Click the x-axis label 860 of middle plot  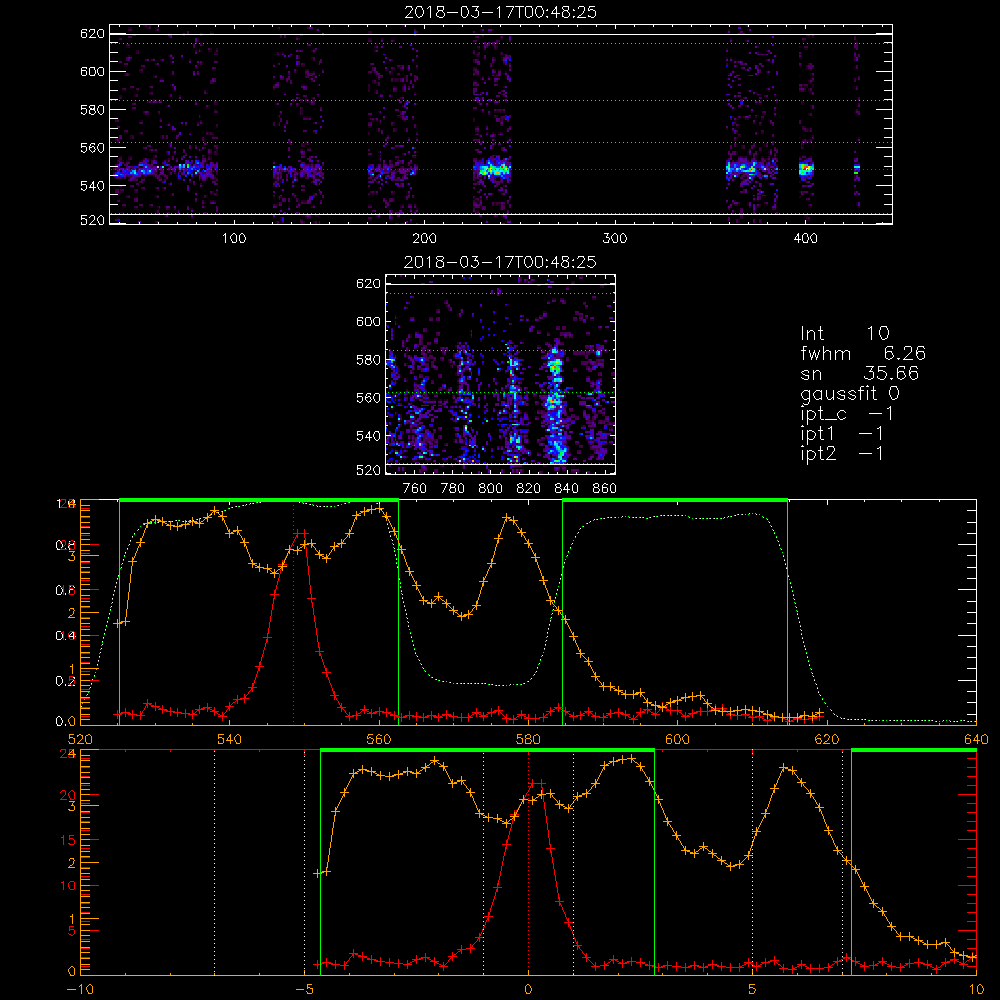point(605,489)
